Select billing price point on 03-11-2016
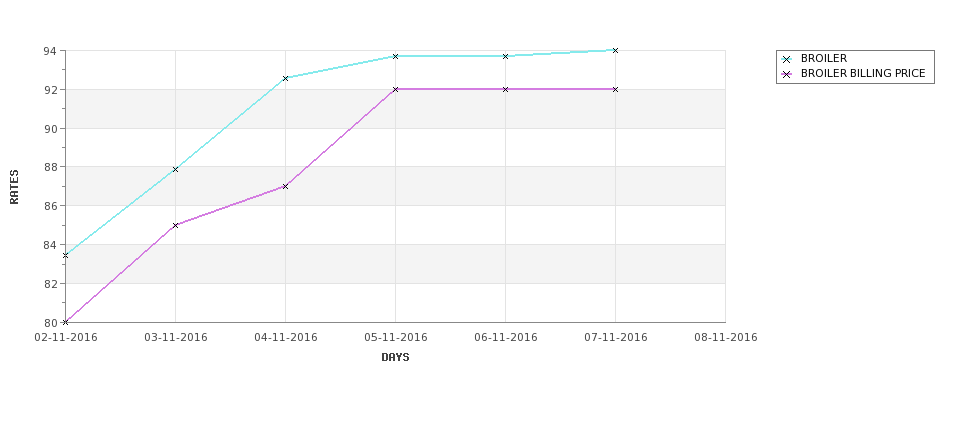 [175, 226]
